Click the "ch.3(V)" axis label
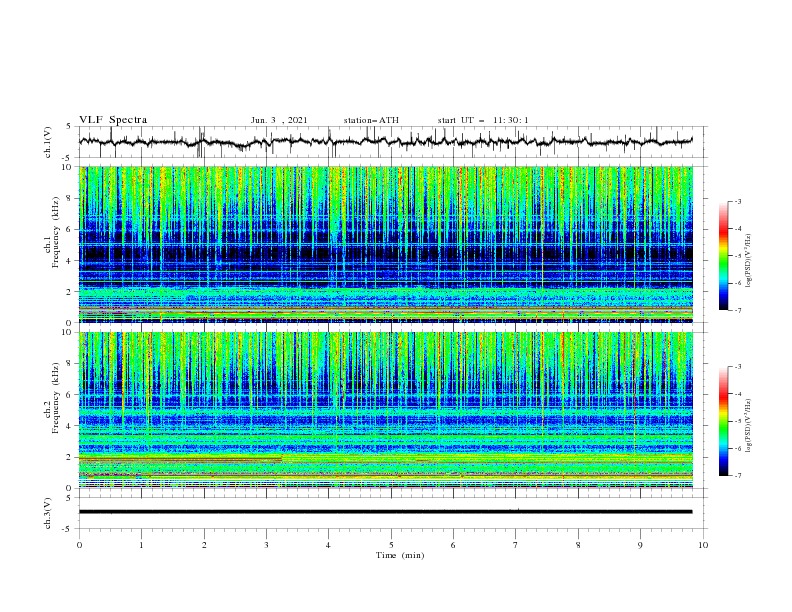The width and height of the screenshot is (792, 612). 48,513
